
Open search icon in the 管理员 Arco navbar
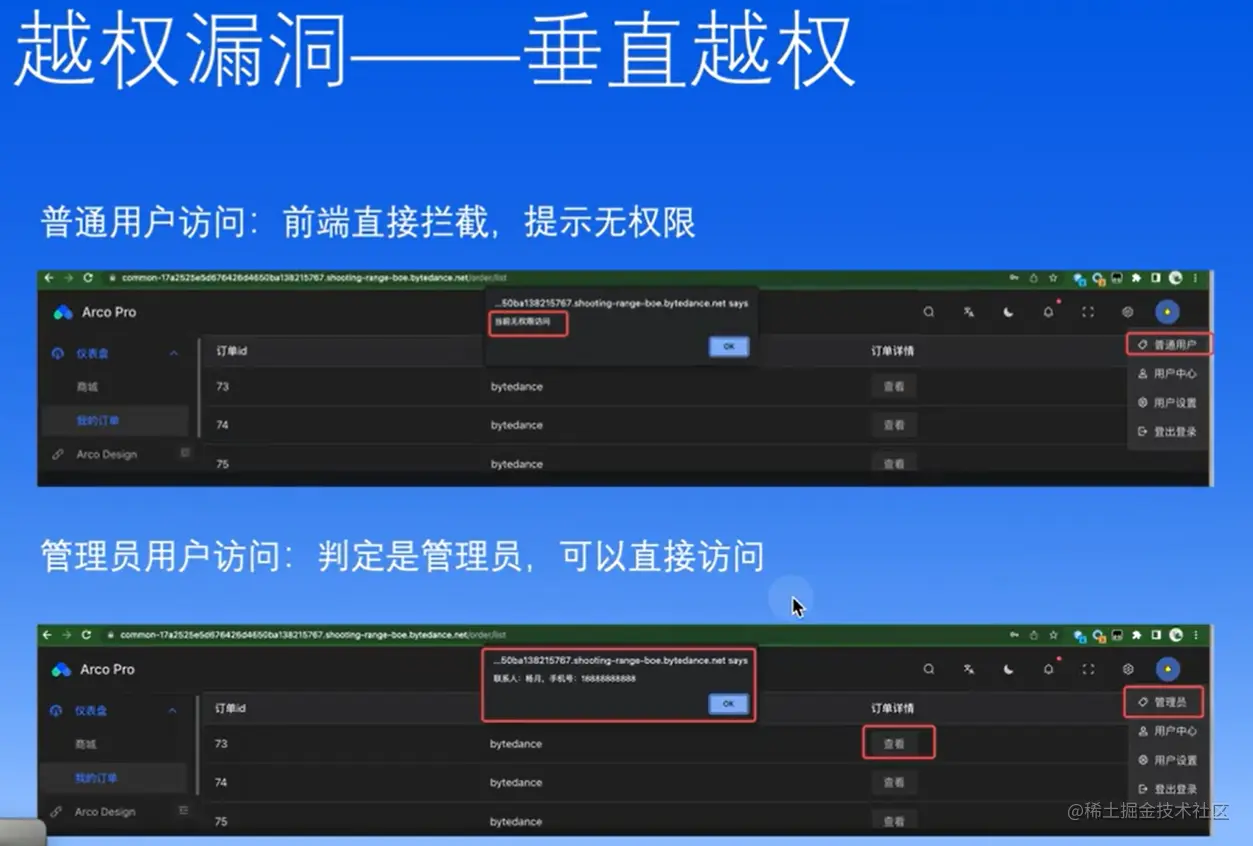coord(929,669)
